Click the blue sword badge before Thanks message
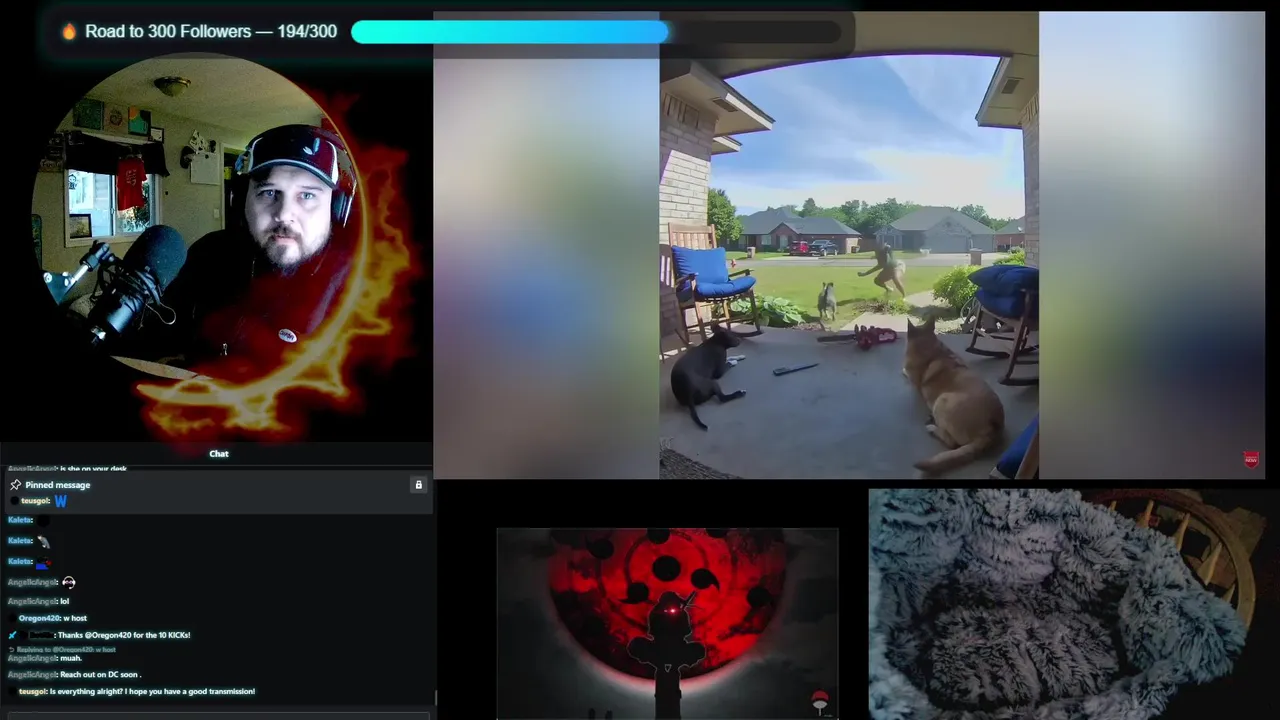This screenshot has width=1280, height=720. coord(13,635)
